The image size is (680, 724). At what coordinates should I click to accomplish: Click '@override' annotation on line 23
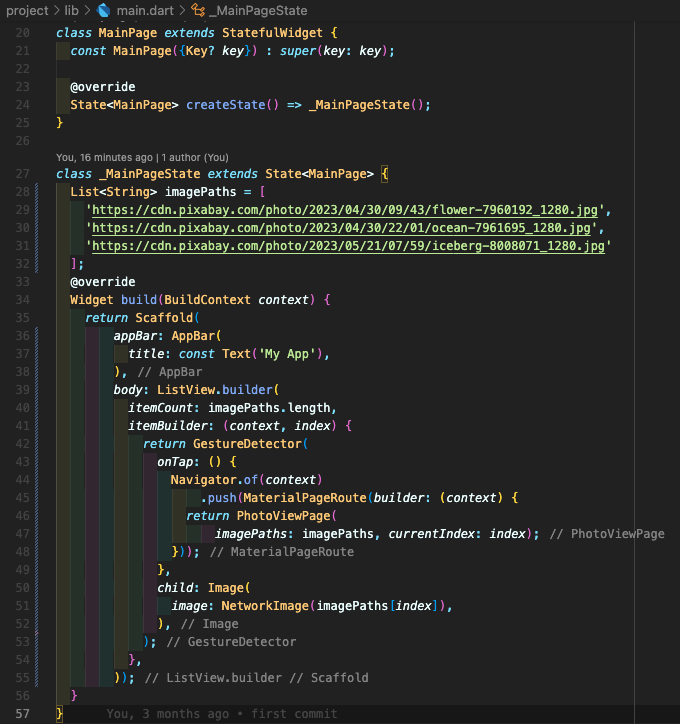(103, 87)
